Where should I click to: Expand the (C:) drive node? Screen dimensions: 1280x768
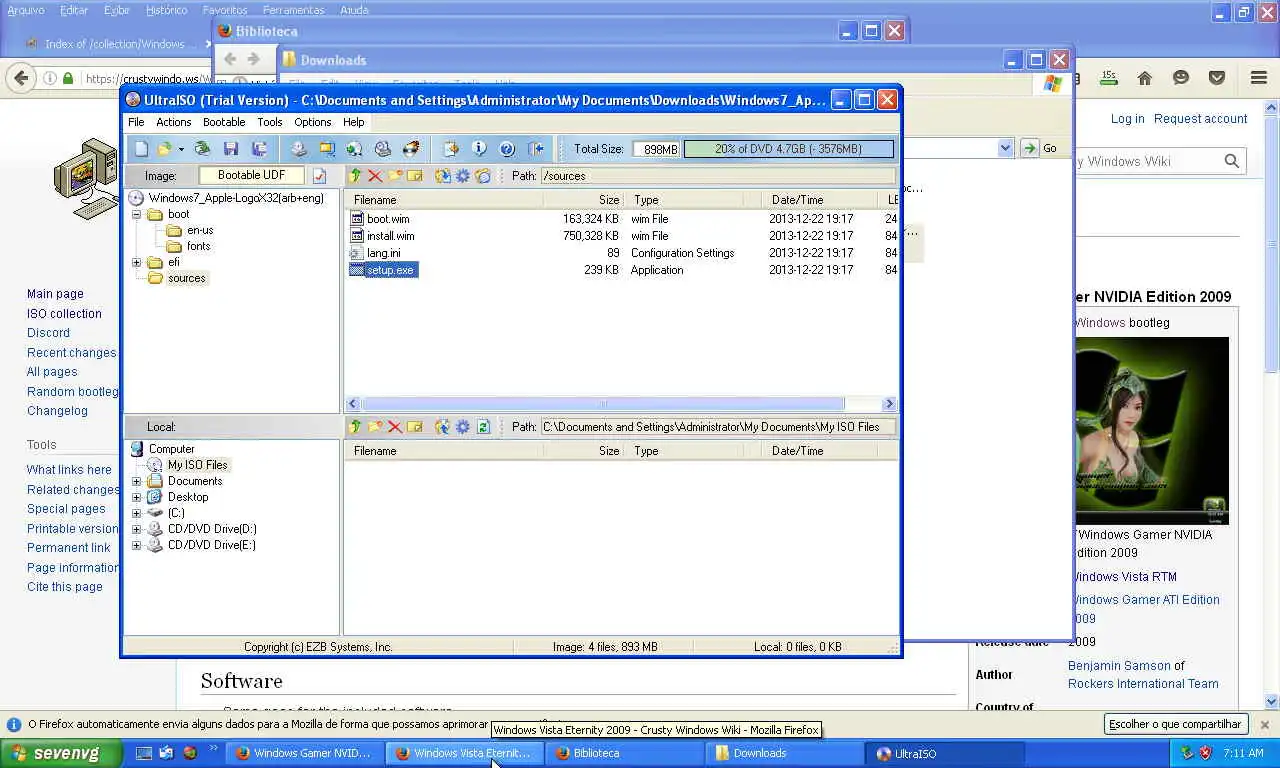[x=137, y=513]
